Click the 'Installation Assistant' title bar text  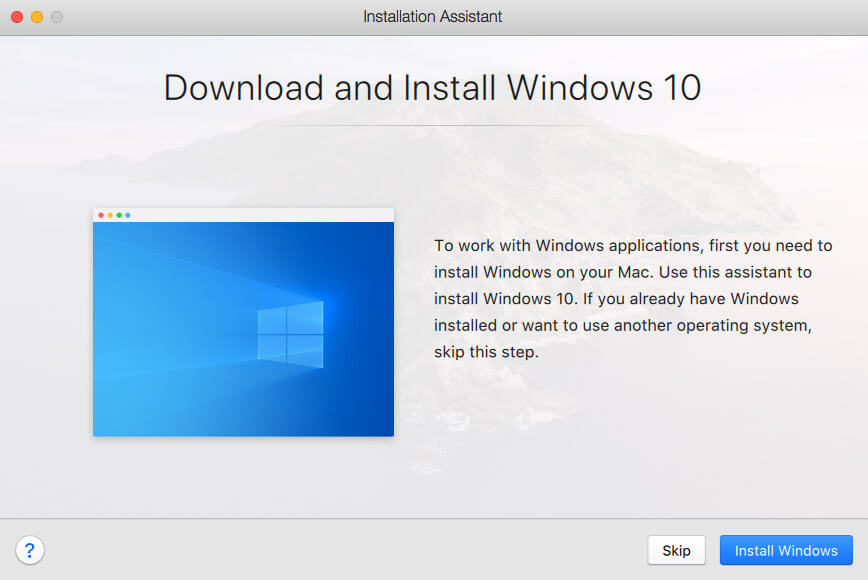tap(432, 17)
